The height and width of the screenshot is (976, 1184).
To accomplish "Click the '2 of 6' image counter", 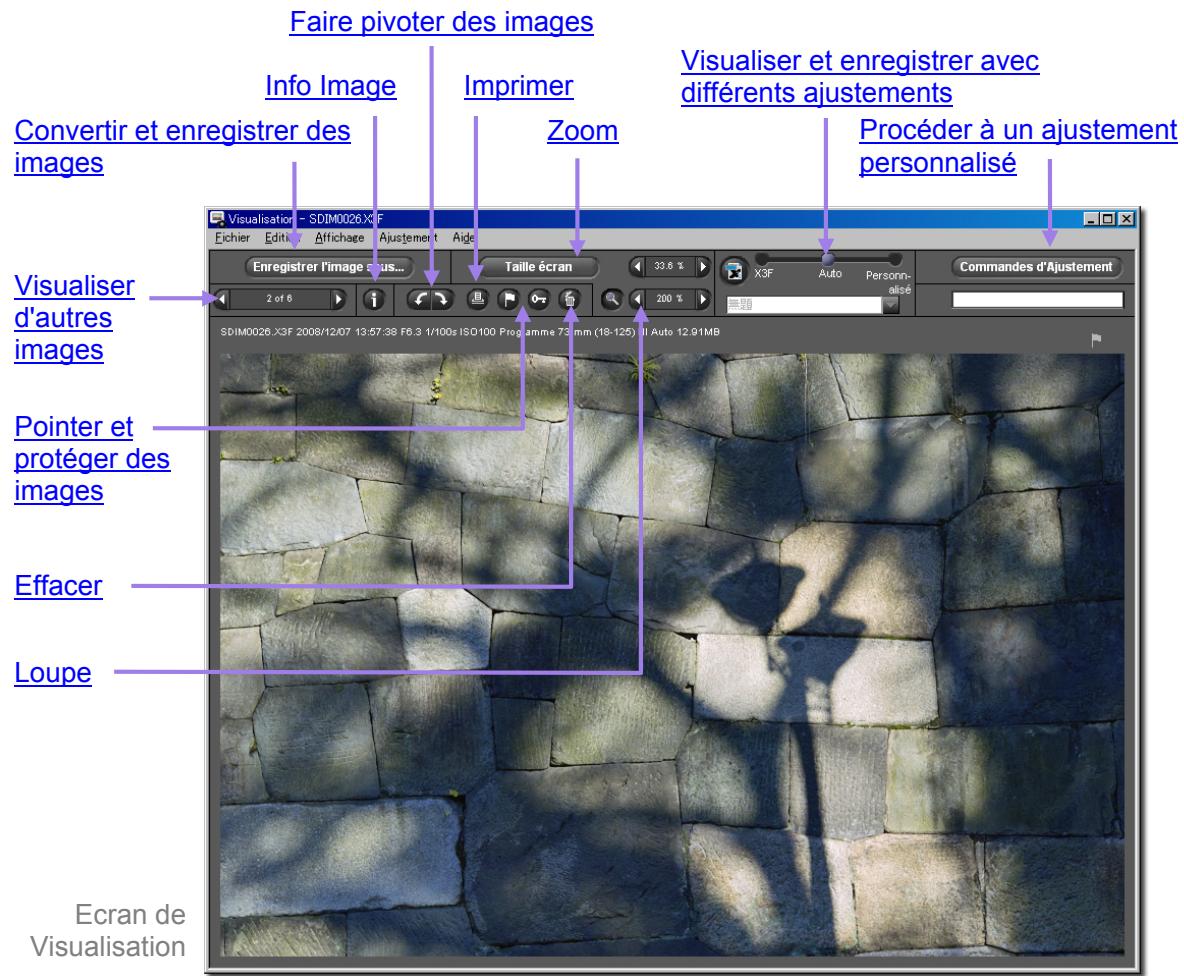I will tap(279, 299).
